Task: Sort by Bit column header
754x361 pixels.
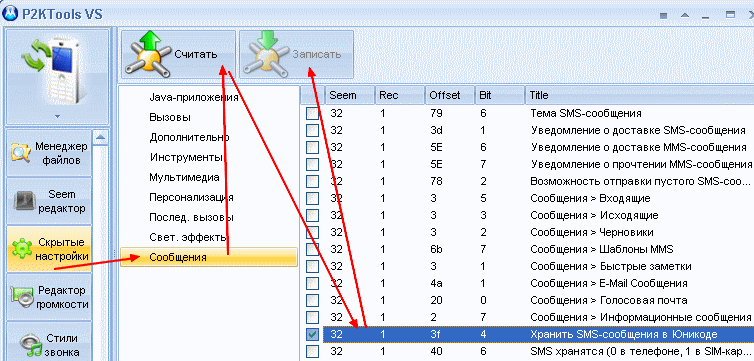Action: [x=500, y=96]
